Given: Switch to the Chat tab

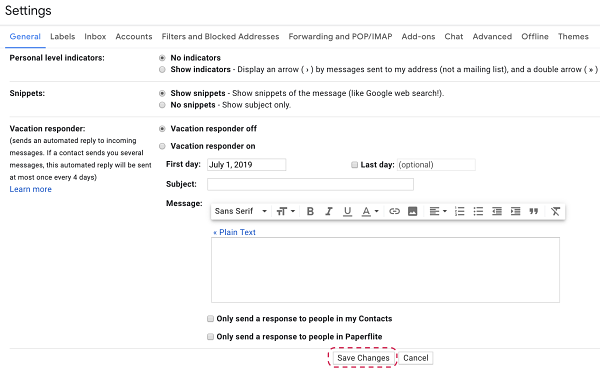Looking at the screenshot, I should tap(453, 36).
